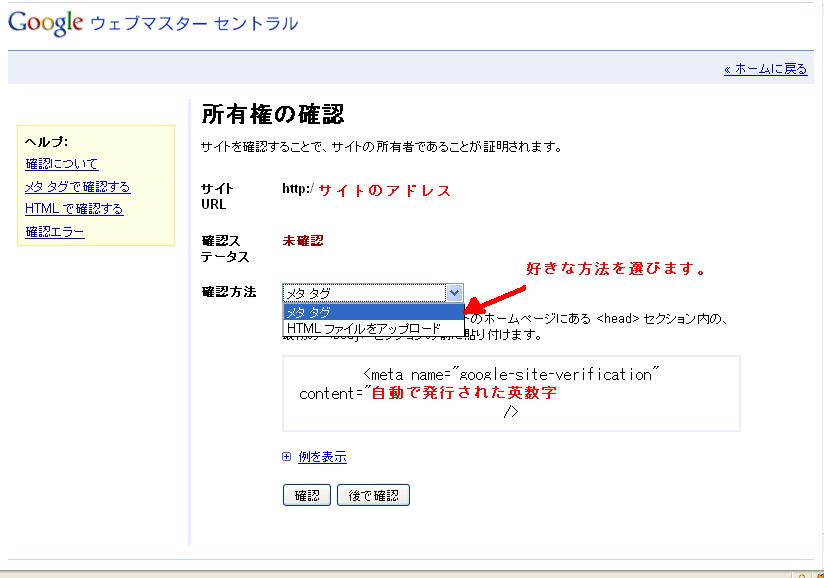Open the 確認について help link
This screenshot has height=578, width=824.
coord(61,163)
